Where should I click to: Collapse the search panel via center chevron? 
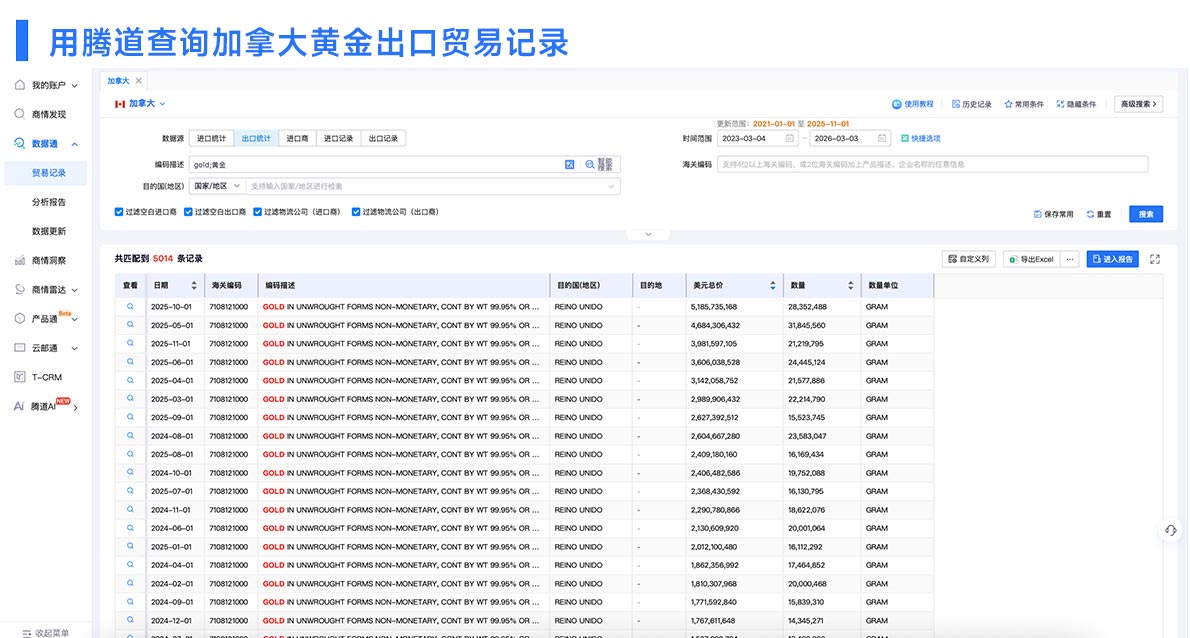648,233
